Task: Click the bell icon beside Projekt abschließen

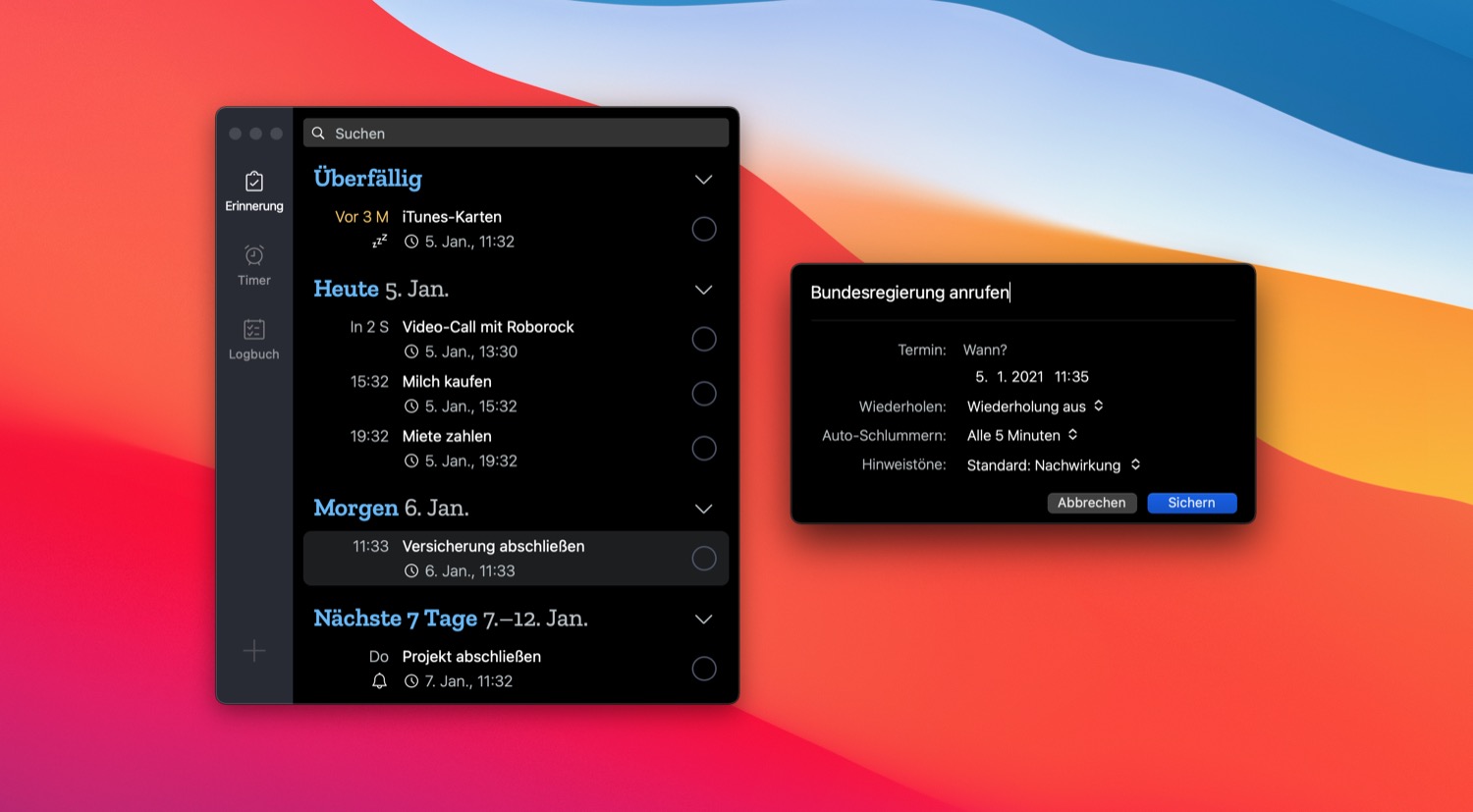Action: [x=379, y=681]
